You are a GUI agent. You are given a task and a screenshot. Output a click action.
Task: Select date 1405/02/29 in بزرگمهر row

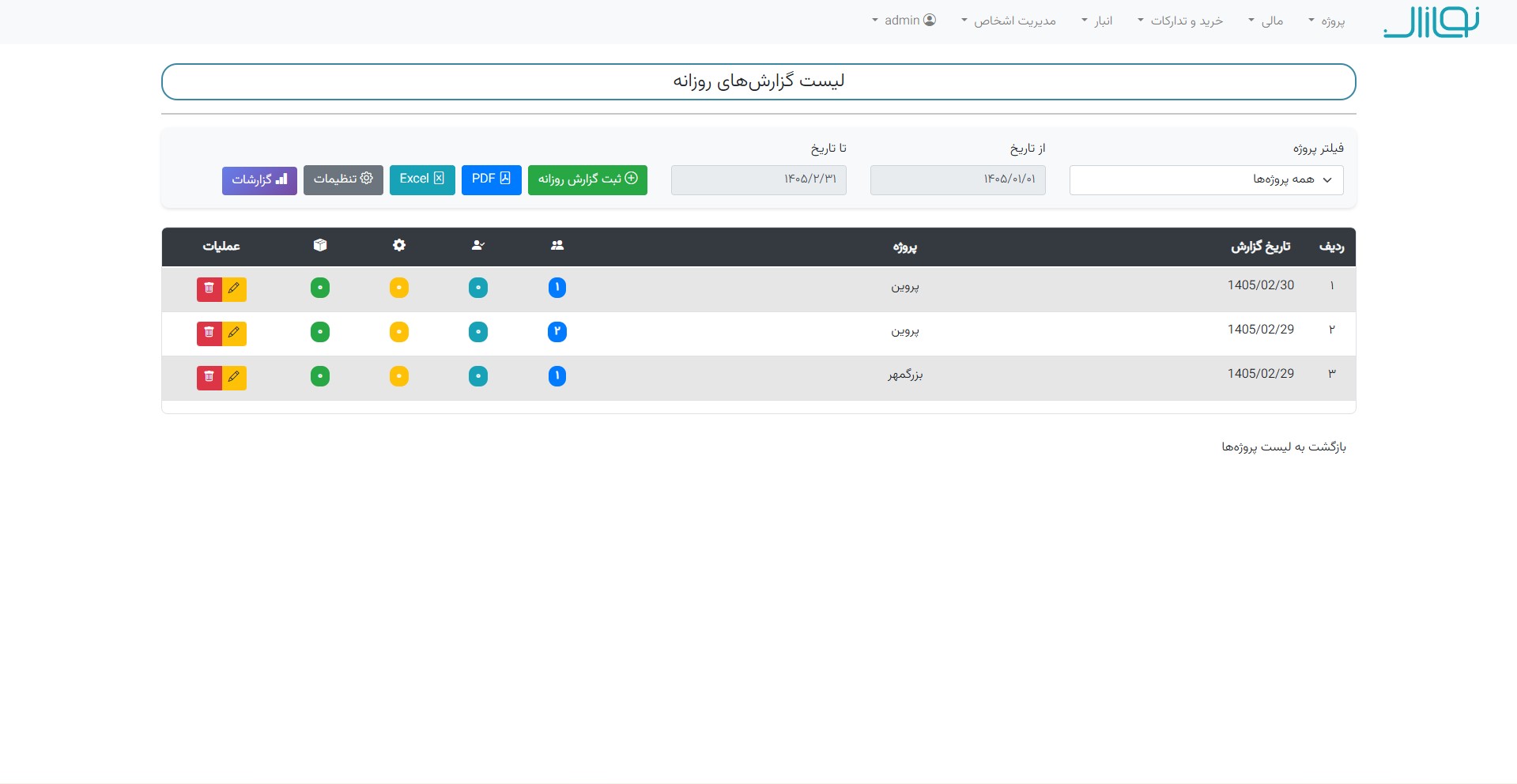pos(1261,374)
